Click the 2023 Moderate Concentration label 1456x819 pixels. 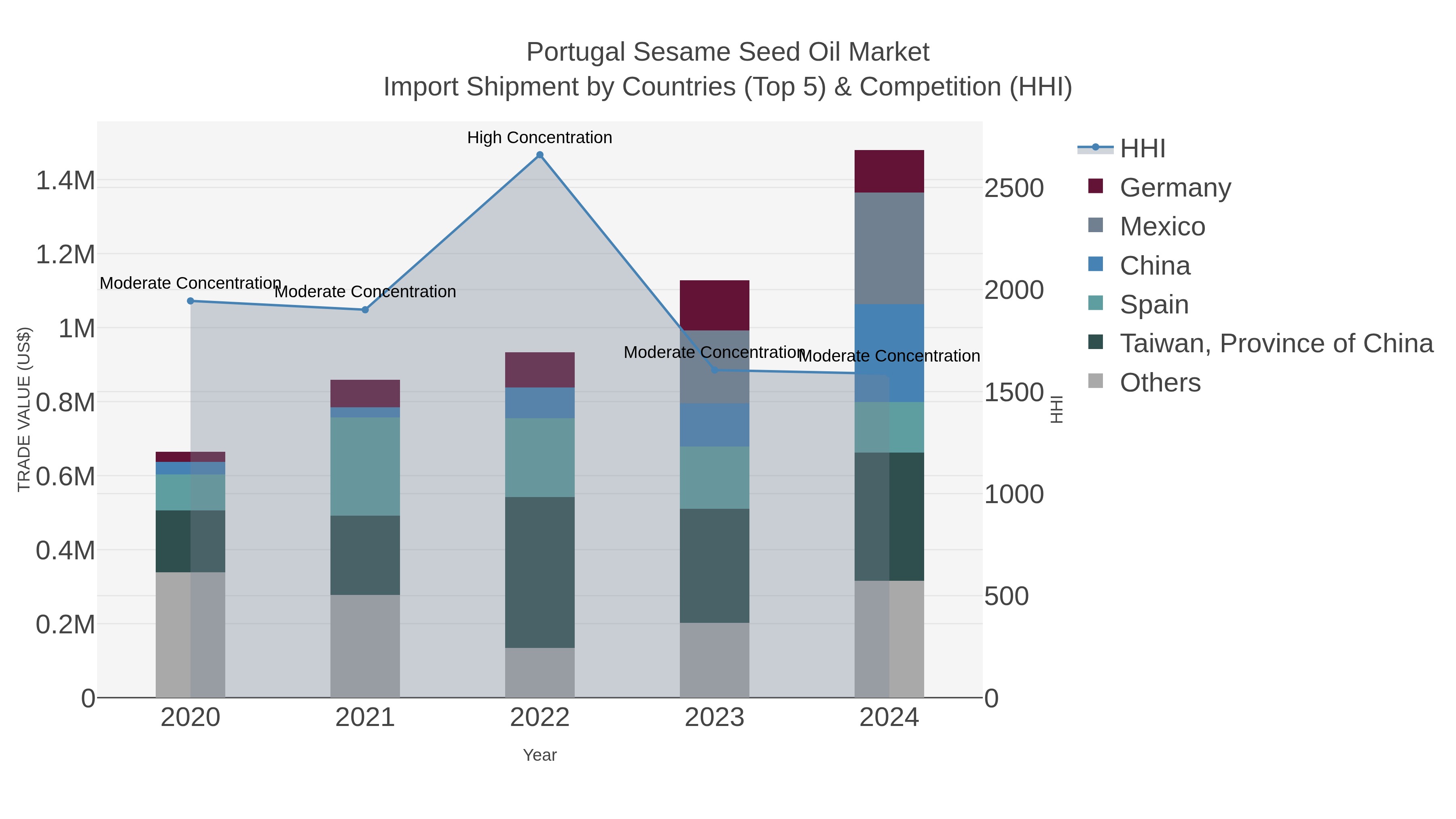click(714, 352)
